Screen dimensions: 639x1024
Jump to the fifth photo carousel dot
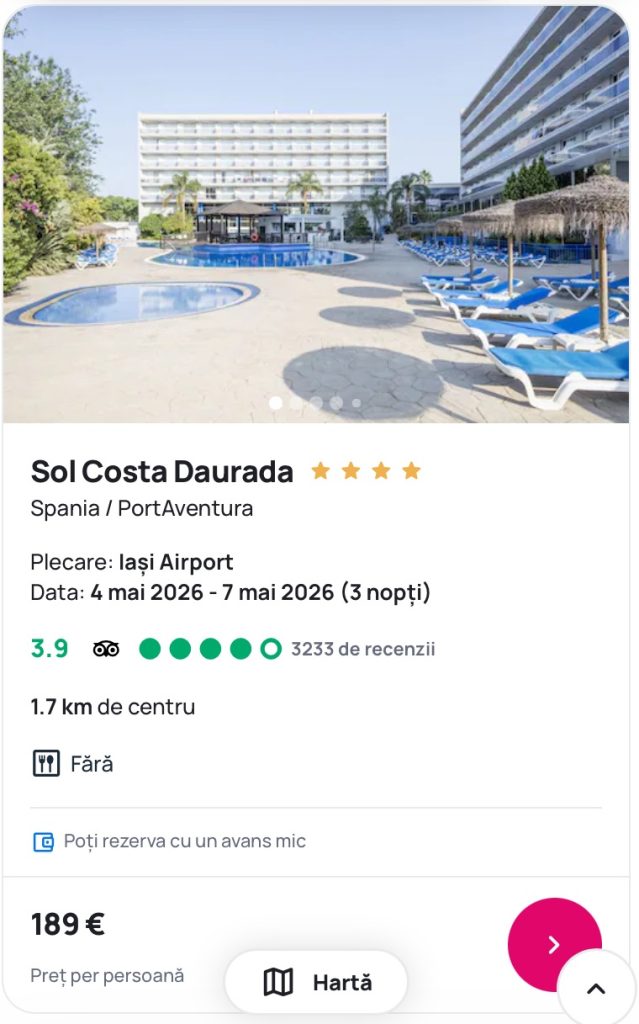click(356, 403)
